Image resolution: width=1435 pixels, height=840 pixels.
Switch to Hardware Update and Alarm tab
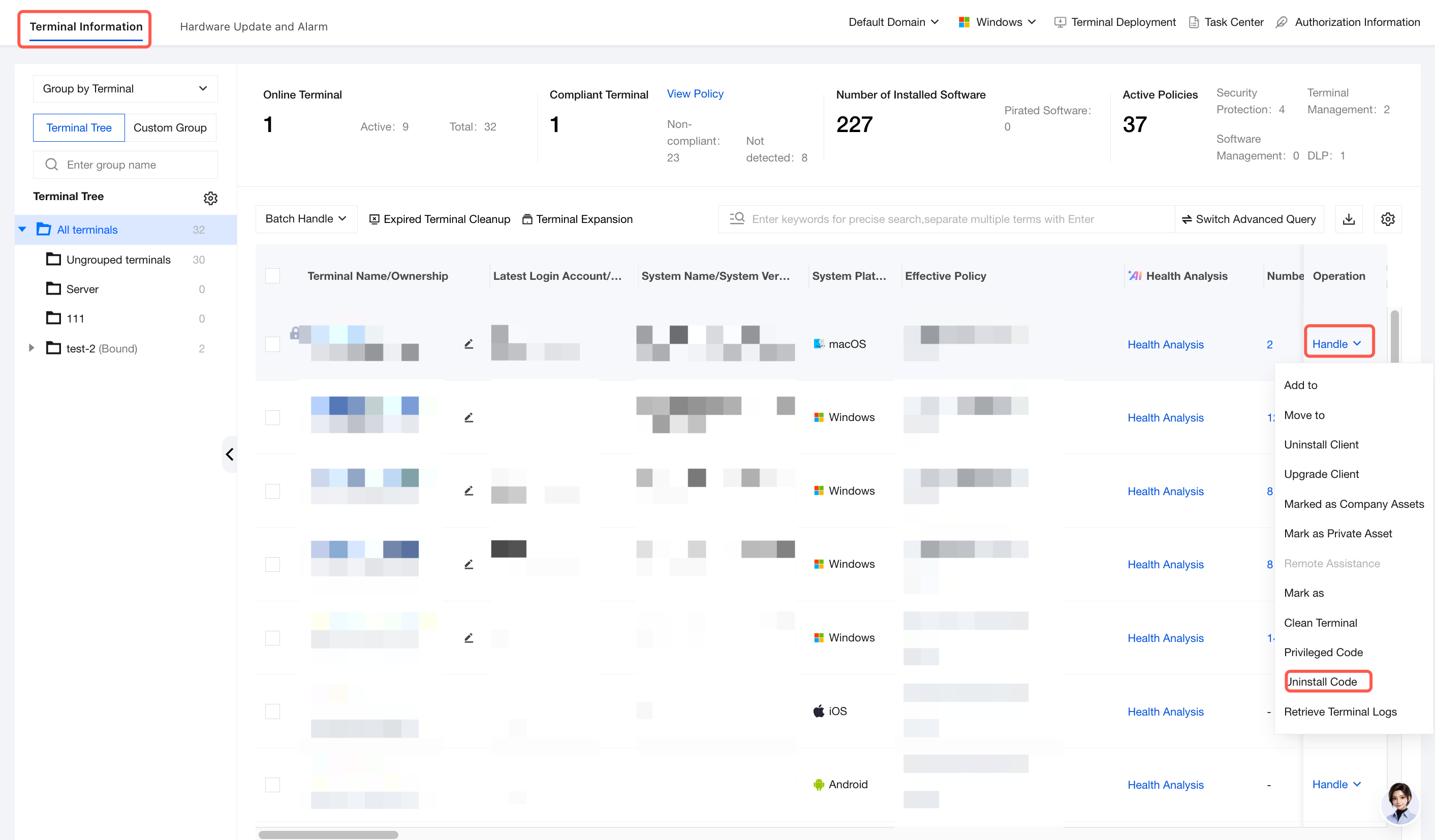(254, 26)
